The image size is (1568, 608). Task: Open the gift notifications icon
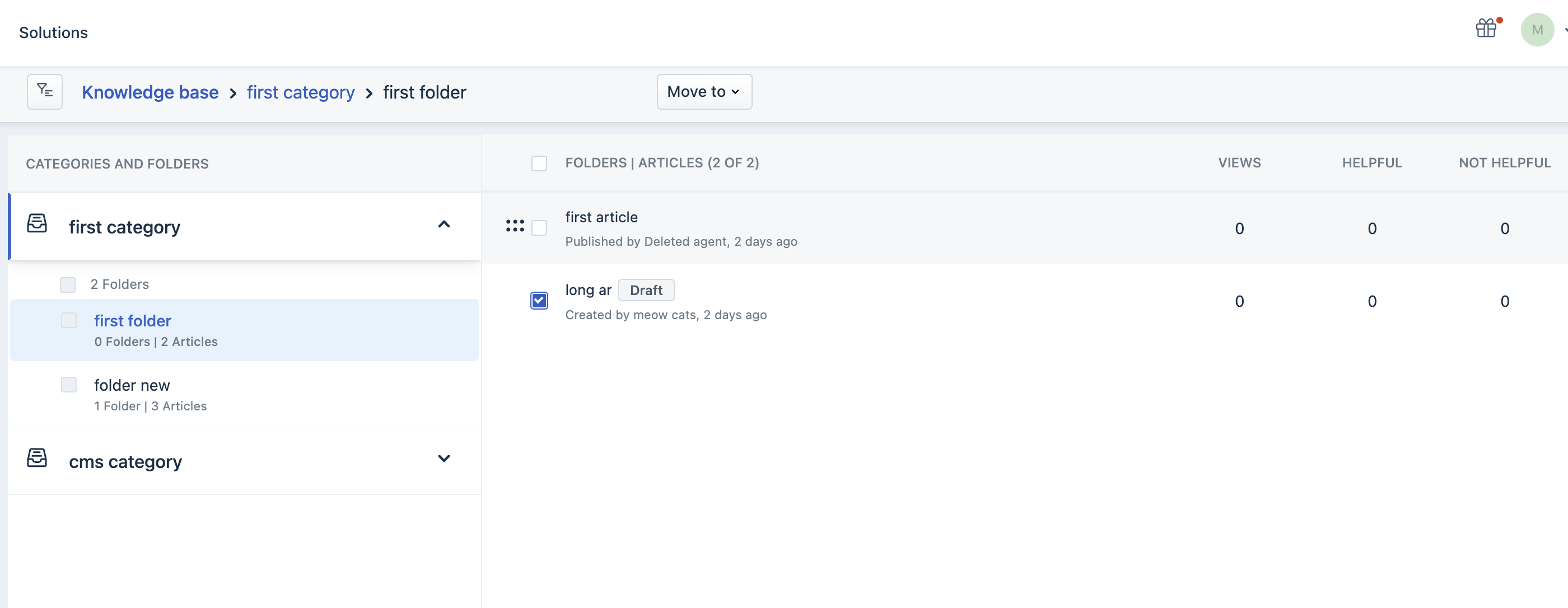click(x=1486, y=29)
